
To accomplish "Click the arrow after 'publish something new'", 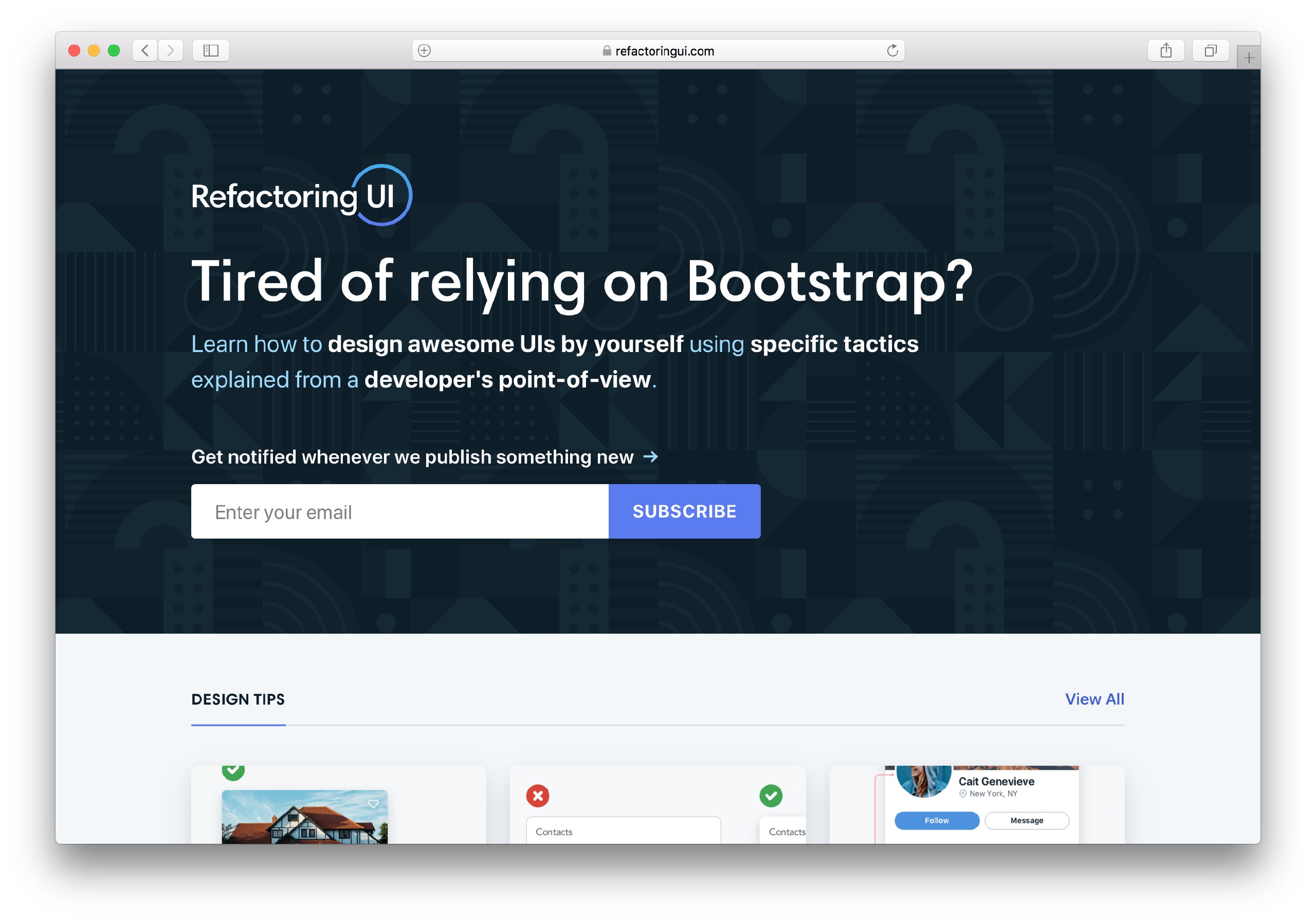I will coord(651,457).
